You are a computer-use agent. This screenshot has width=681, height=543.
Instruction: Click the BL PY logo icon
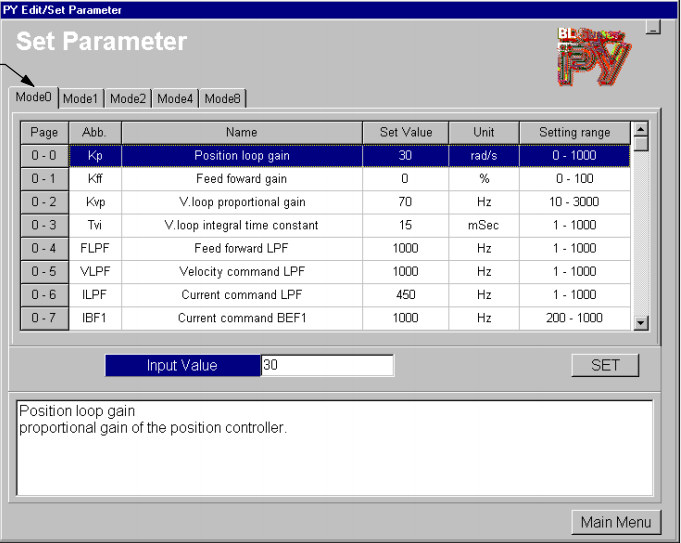[x=594, y=55]
